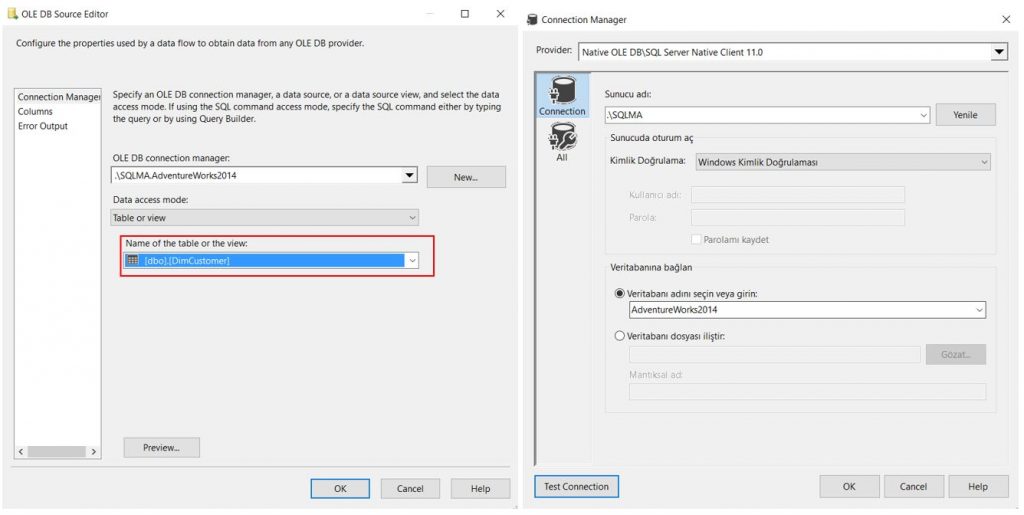Image resolution: width=1024 pixels, height=515 pixels.
Task: Select Connection Manager page in Source Editor
Action: click(x=59, y=97)
